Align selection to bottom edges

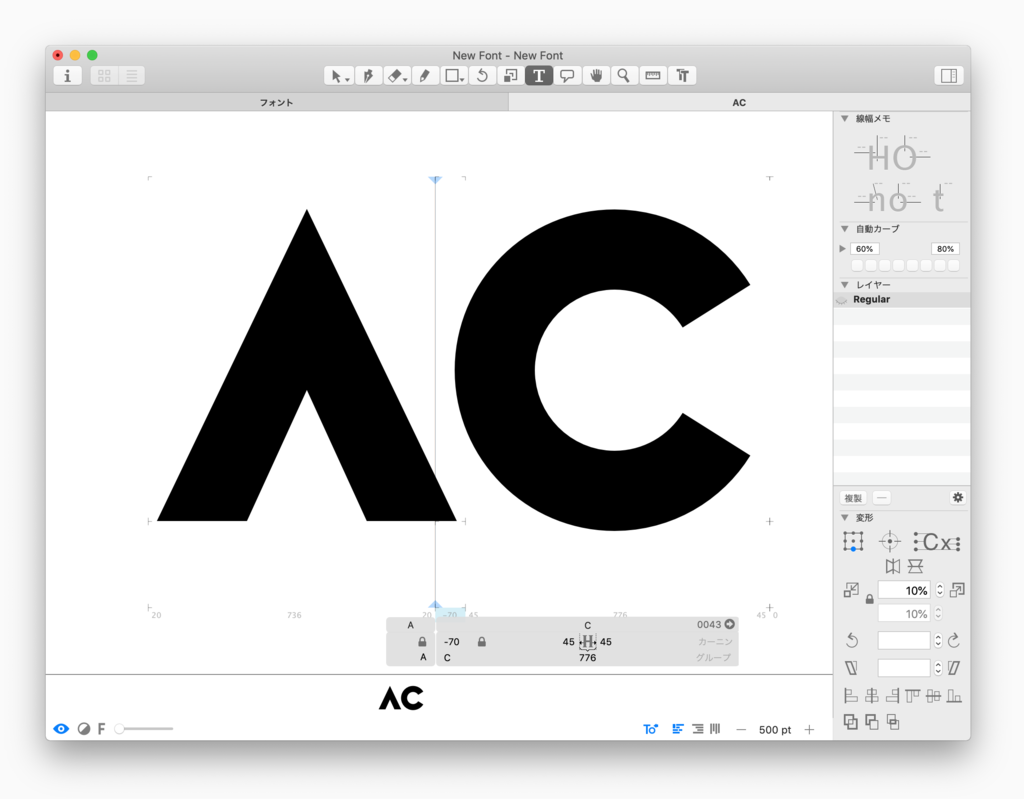(x=954, y=696)
